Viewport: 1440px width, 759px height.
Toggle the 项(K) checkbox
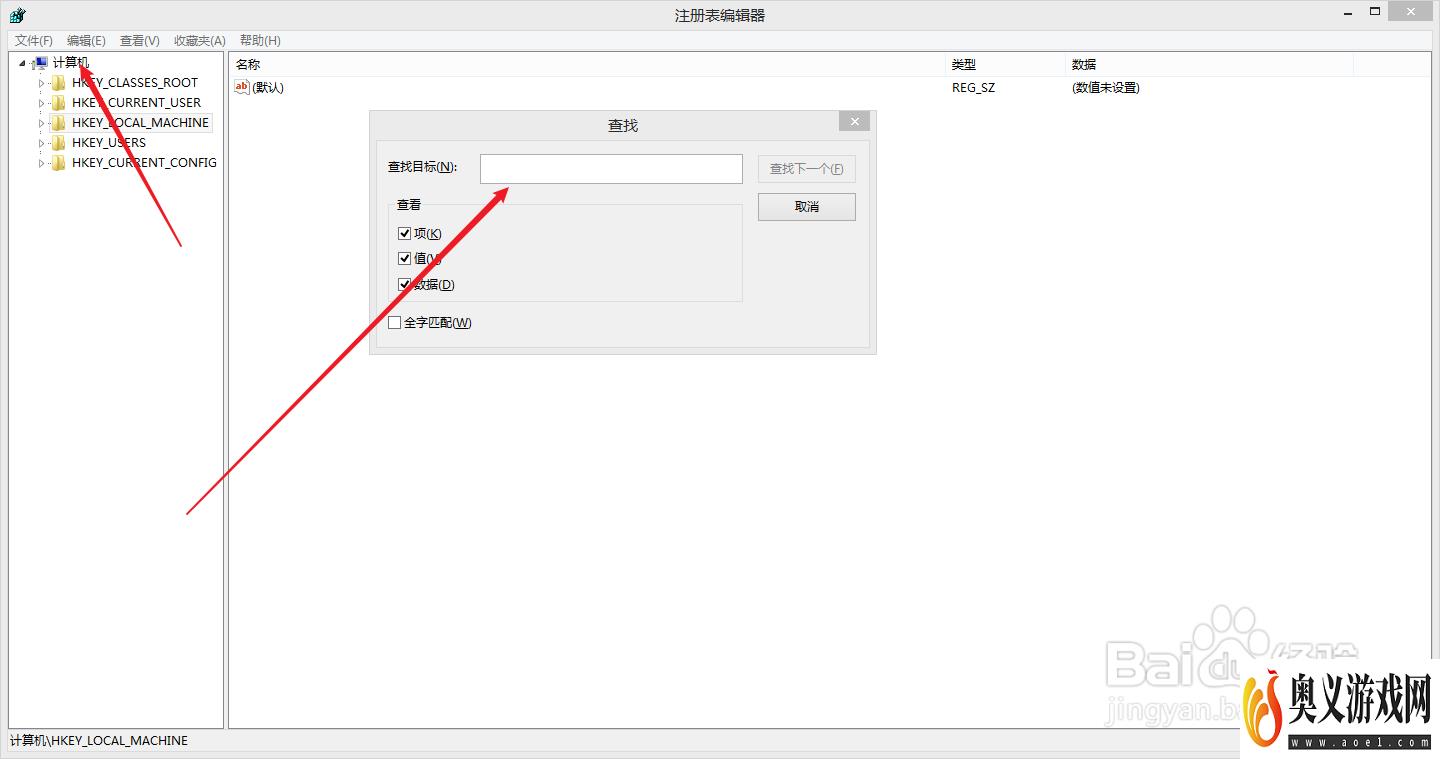click(x=405, y=233)
